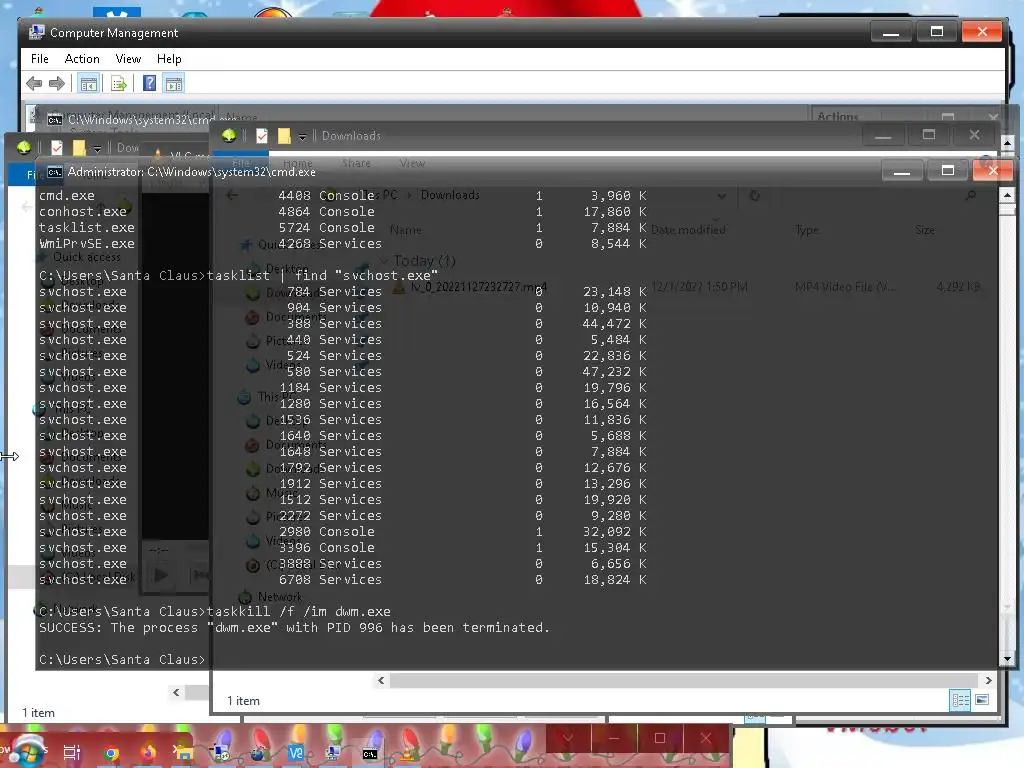Click Properties icon in Downloads title bar
The width and height of the screenshot is (1024, 768).
coord(262,135)
